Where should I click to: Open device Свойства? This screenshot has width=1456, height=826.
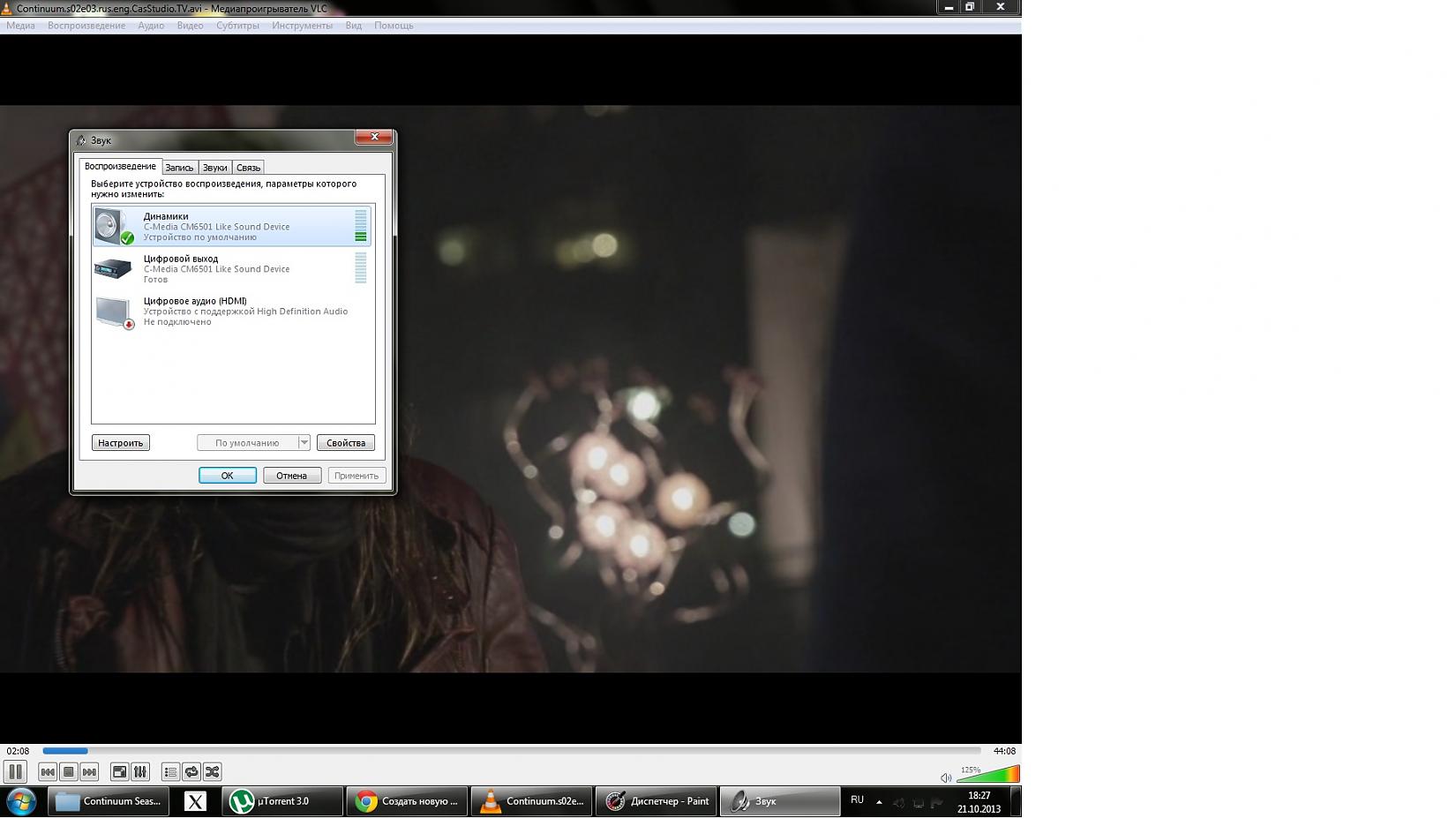click(x=346, y=443)
